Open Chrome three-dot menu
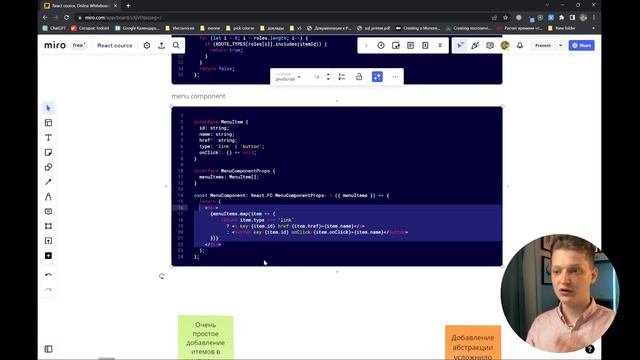640x360 pixels. (594, 18)
